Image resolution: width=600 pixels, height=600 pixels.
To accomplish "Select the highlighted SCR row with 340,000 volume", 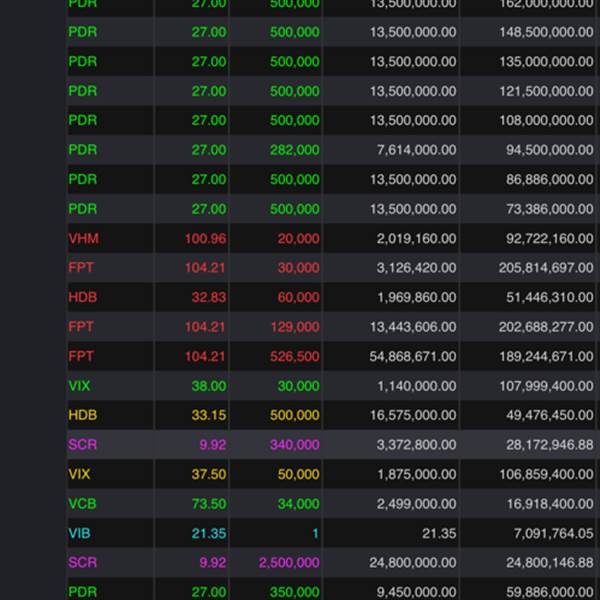I will [331, 444].
